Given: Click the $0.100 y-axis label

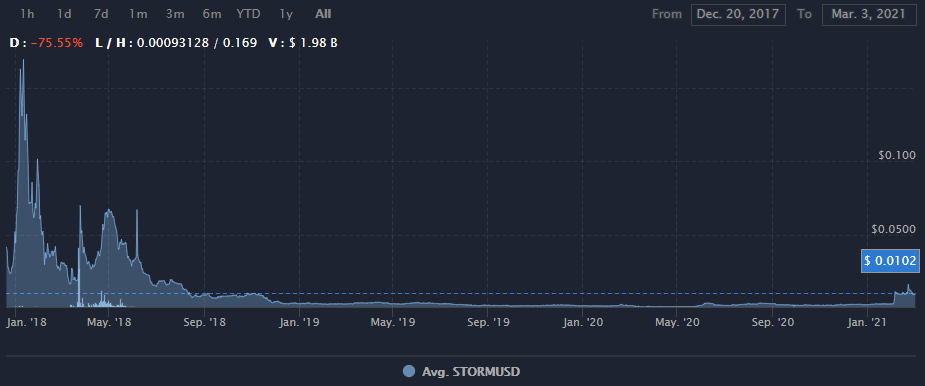Looking at the screenshot, I should point(897,155).
